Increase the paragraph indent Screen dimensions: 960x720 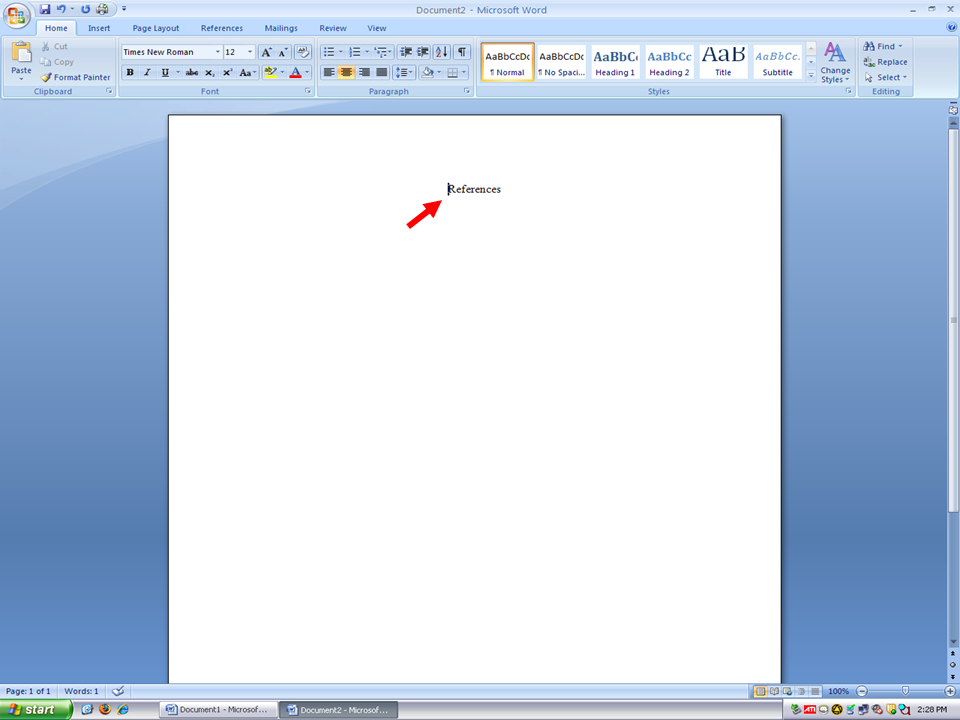click(422, 52)
